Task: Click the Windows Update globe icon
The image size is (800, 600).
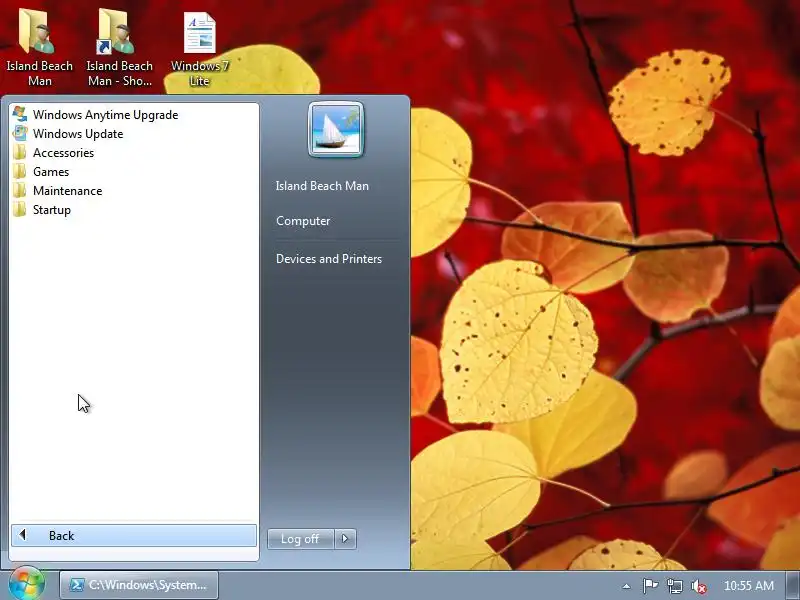Action: tap(20, 133)
